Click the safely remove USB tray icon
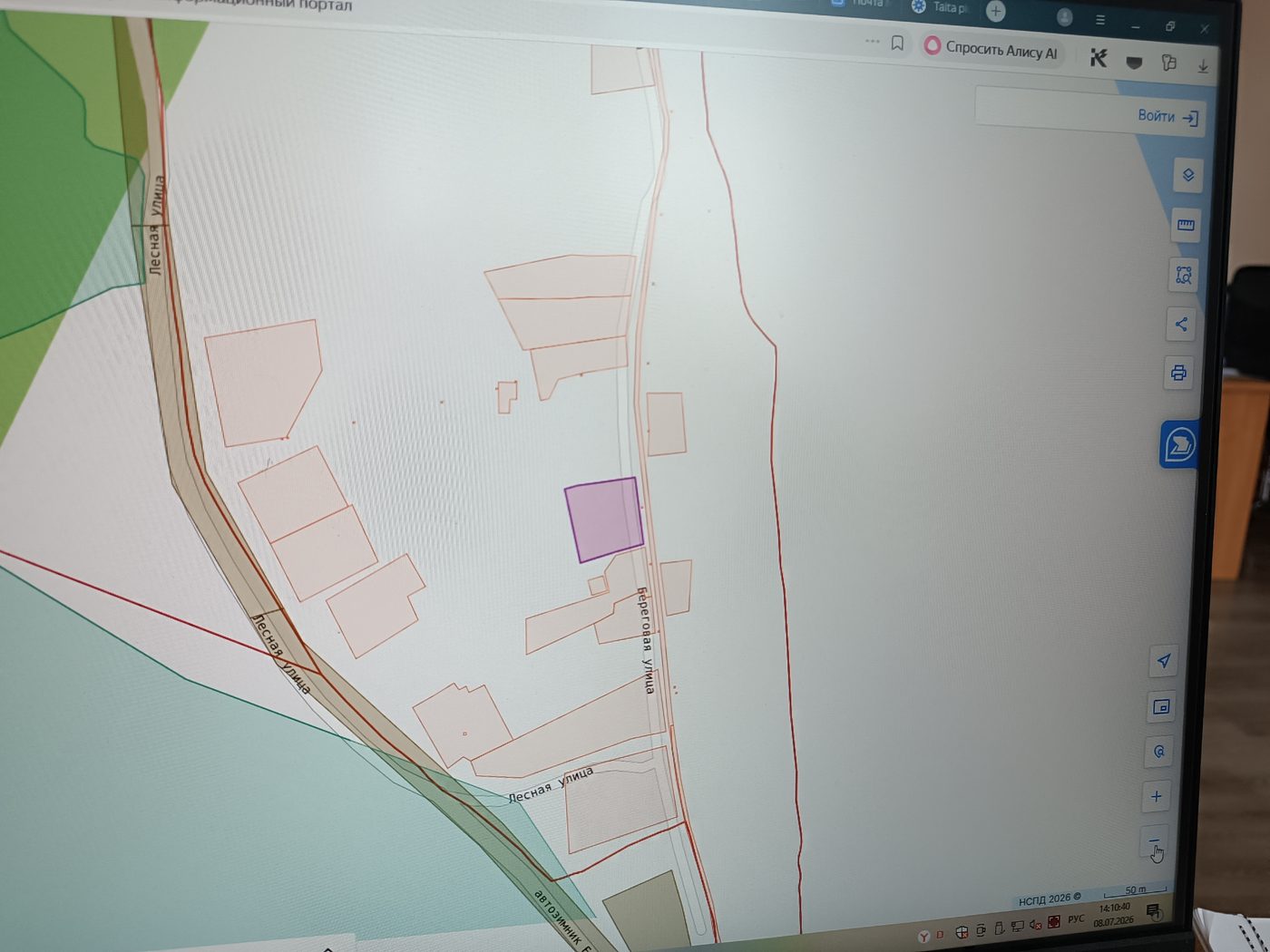1270x952 pixels. pyautogui.click(x=999, y=928)
